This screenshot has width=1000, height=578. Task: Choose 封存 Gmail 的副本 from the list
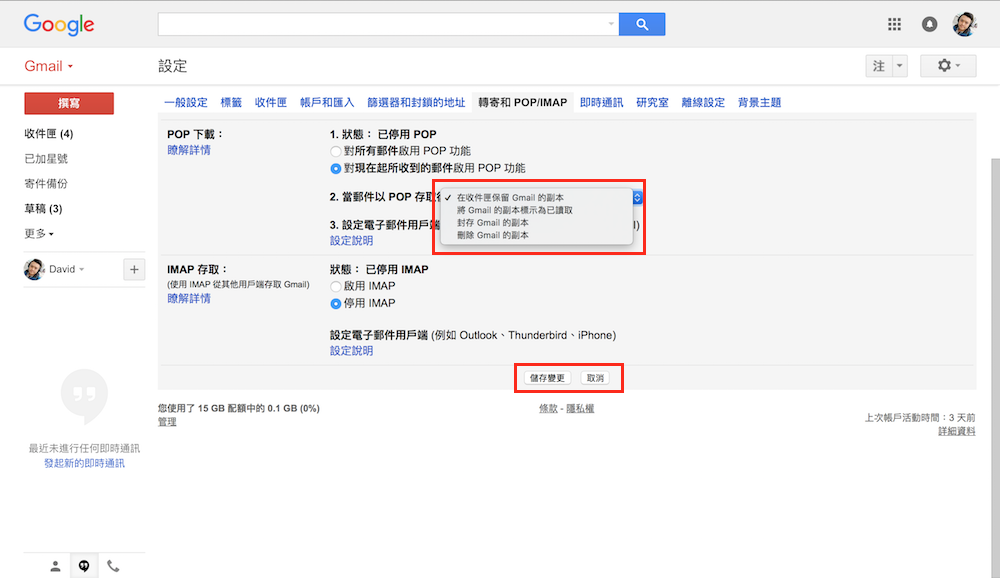click(x=492, y=223)
